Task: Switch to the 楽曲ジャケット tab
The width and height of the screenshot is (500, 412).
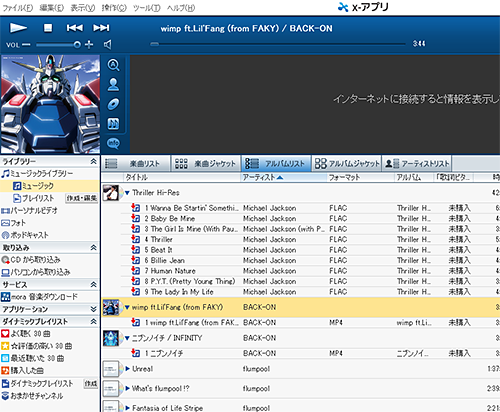Action: [206, 164]
